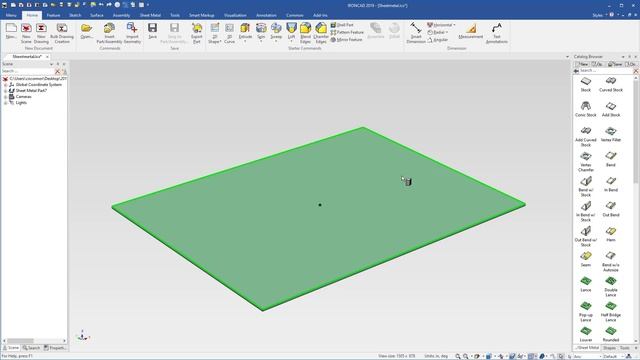Screen dimensions: 640x360
Task: Expand the Cameras tree node
Action: [6, 97]
